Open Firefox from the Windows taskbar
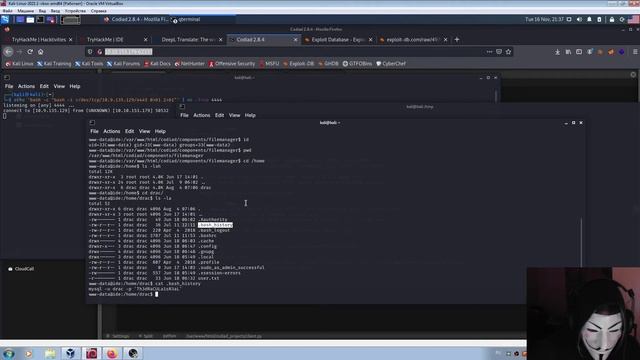Screen dimensions: 640x360 point(112,353)
